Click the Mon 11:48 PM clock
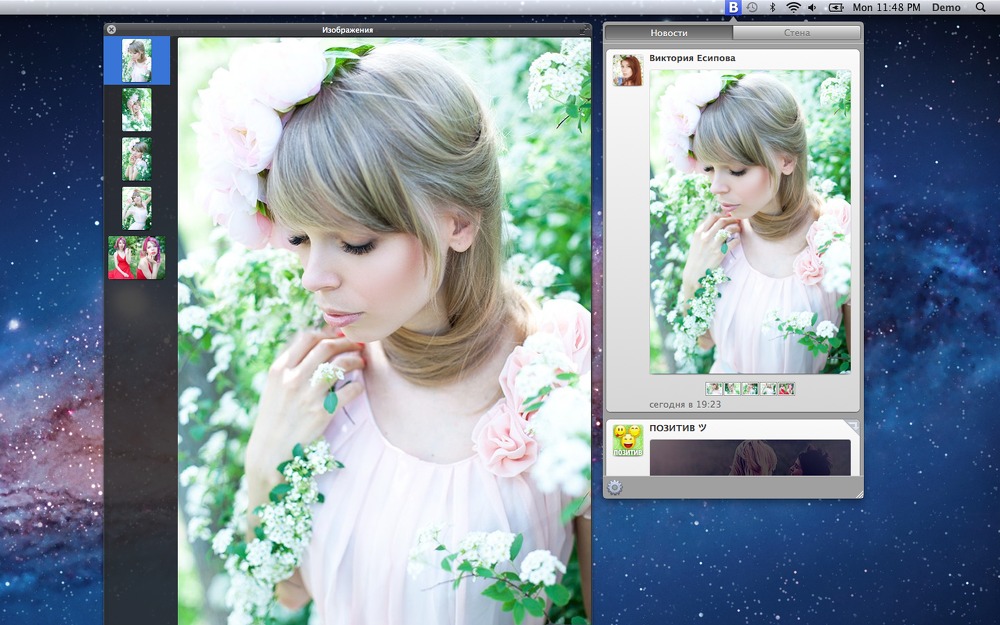 [886, 8]
